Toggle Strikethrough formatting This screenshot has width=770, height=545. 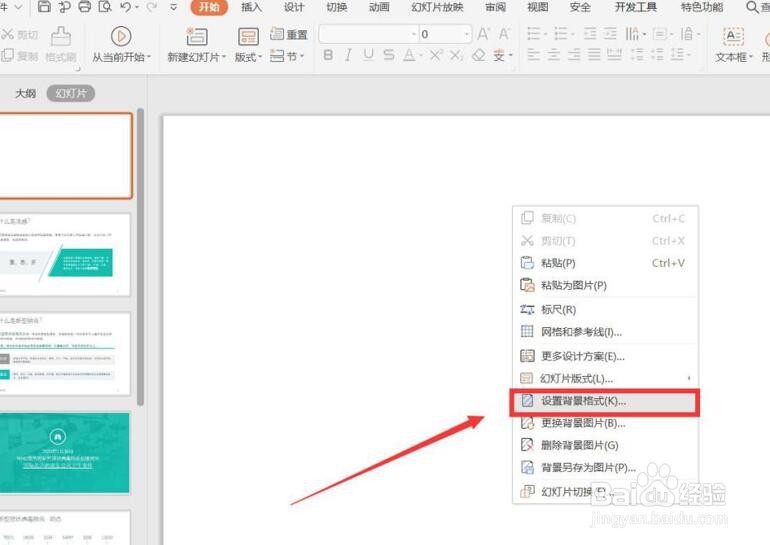click(388, 55)
